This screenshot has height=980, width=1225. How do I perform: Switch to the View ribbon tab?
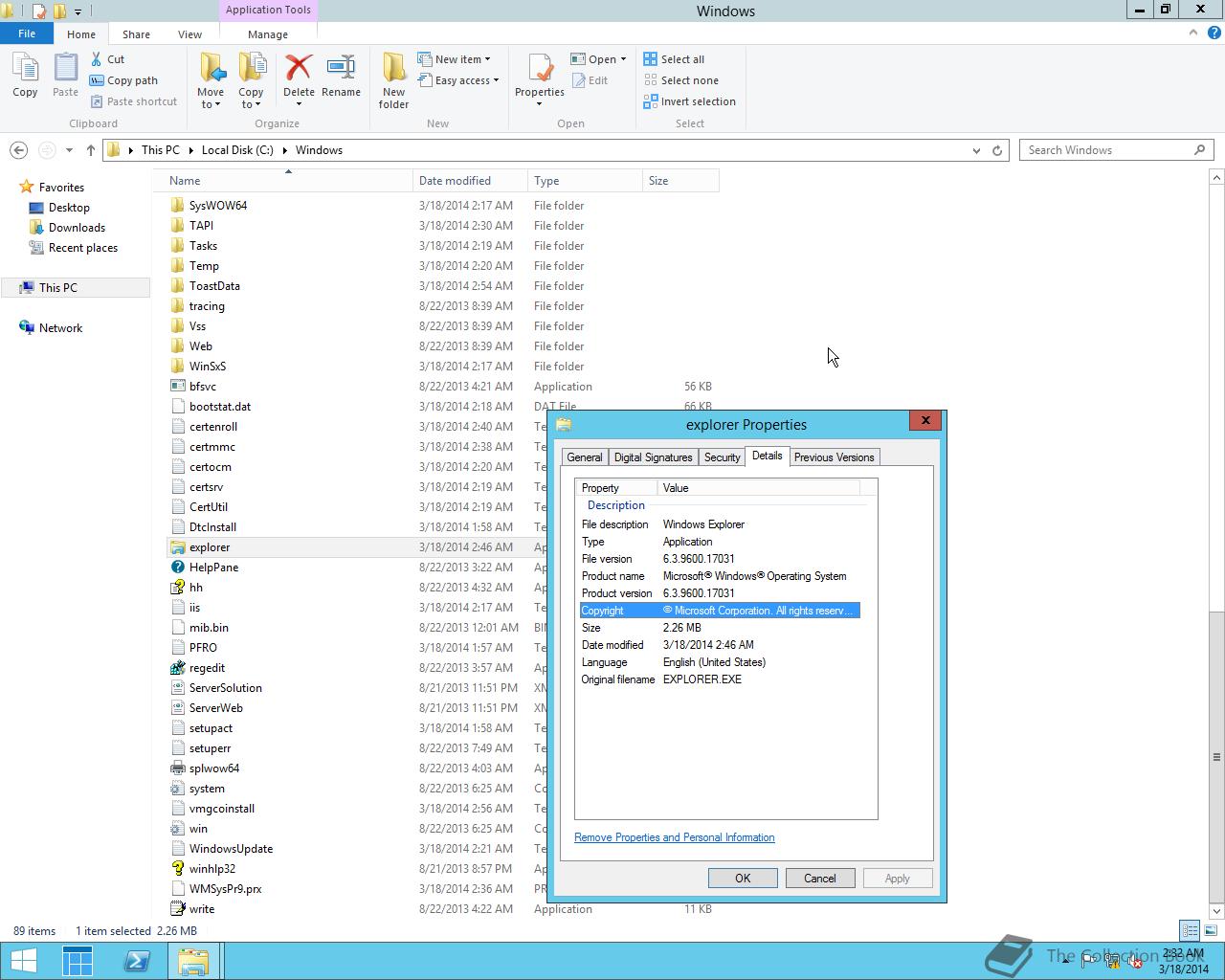(x=189, y=34)
